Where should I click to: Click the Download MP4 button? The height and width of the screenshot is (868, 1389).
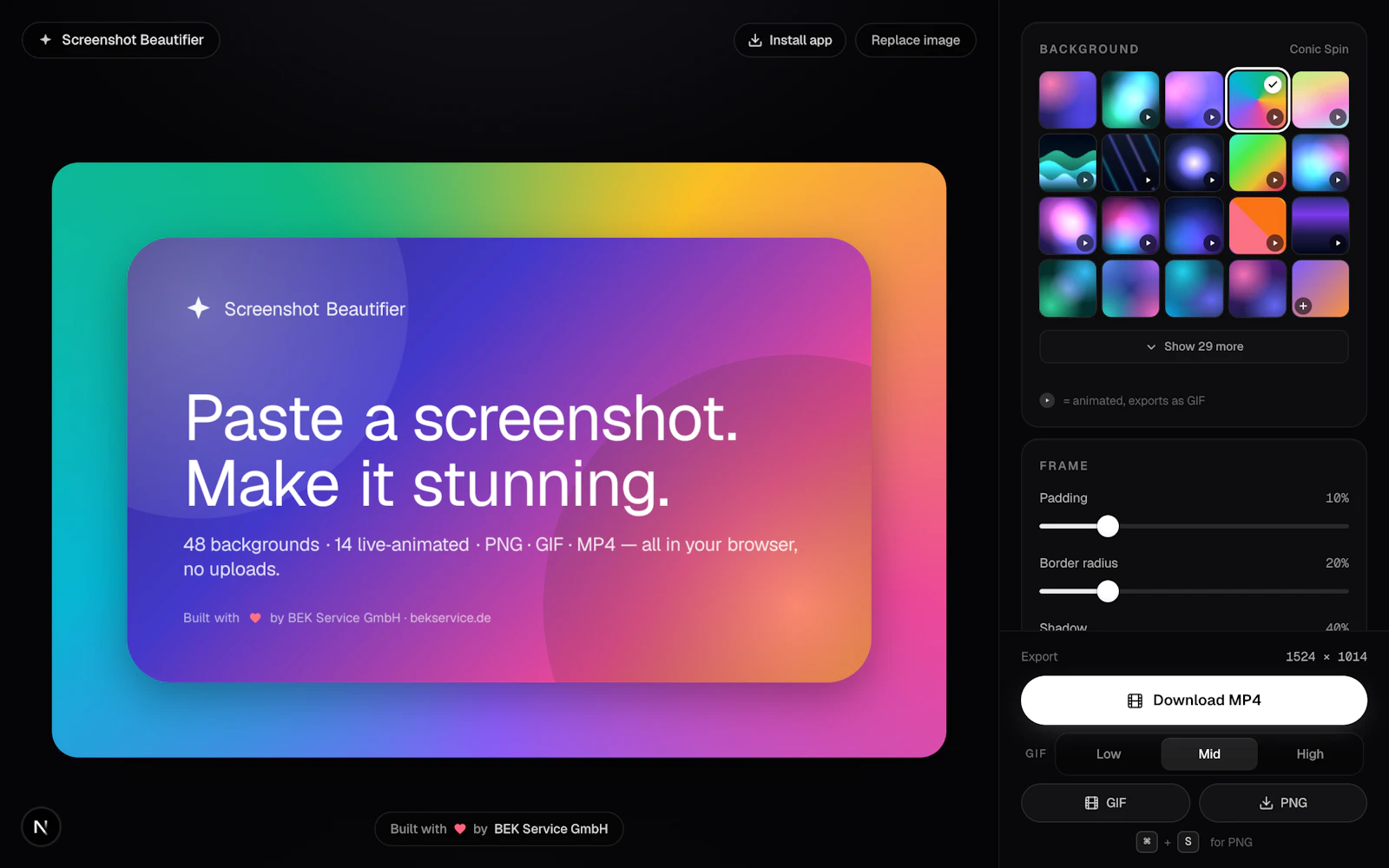(1194, 700)
